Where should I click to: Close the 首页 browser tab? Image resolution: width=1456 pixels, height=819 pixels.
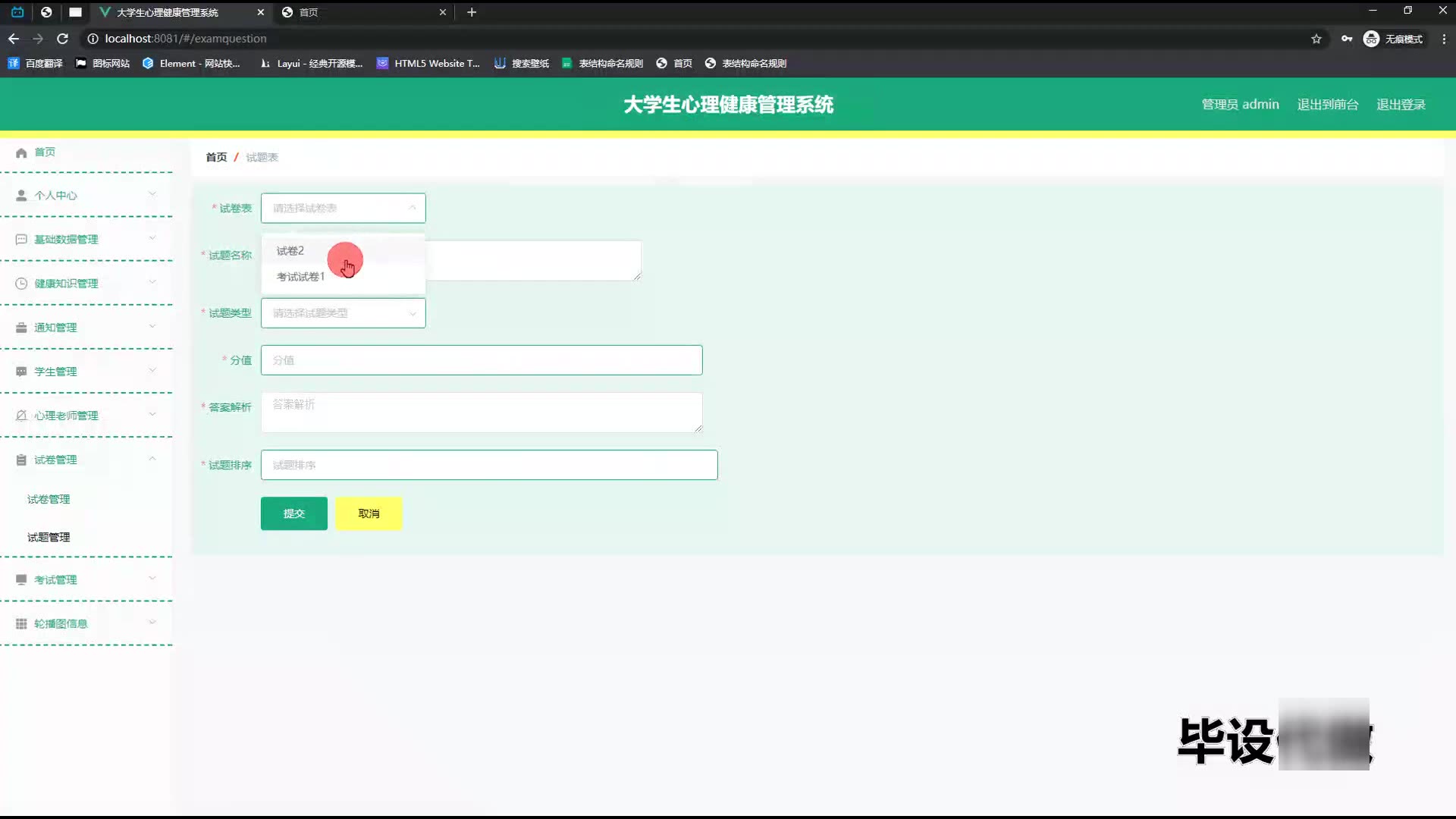pyautogui.click(x=443, y=12)
